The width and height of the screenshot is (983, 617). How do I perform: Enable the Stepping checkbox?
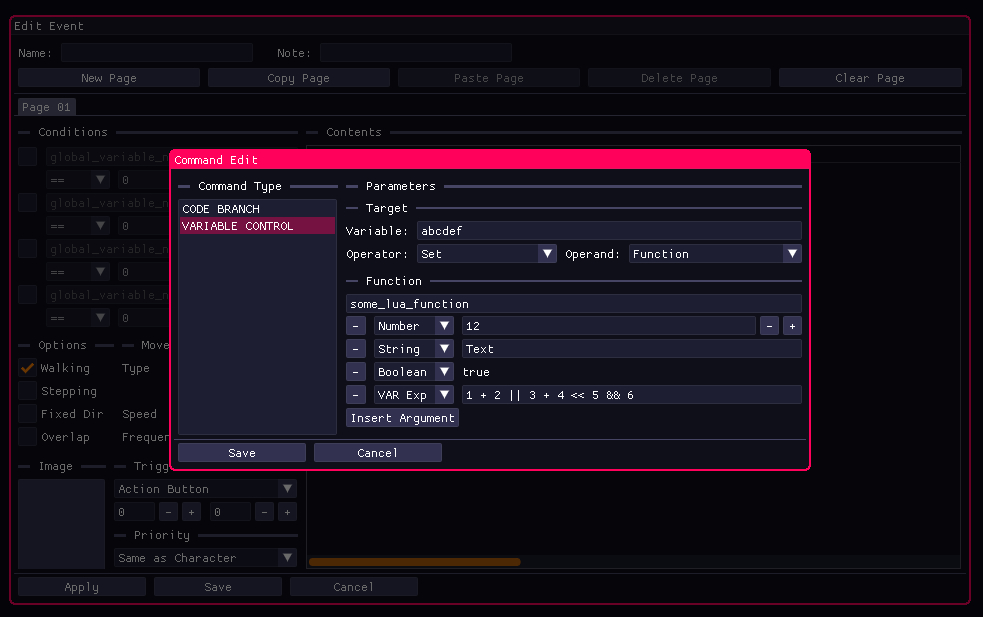(28, 391)
